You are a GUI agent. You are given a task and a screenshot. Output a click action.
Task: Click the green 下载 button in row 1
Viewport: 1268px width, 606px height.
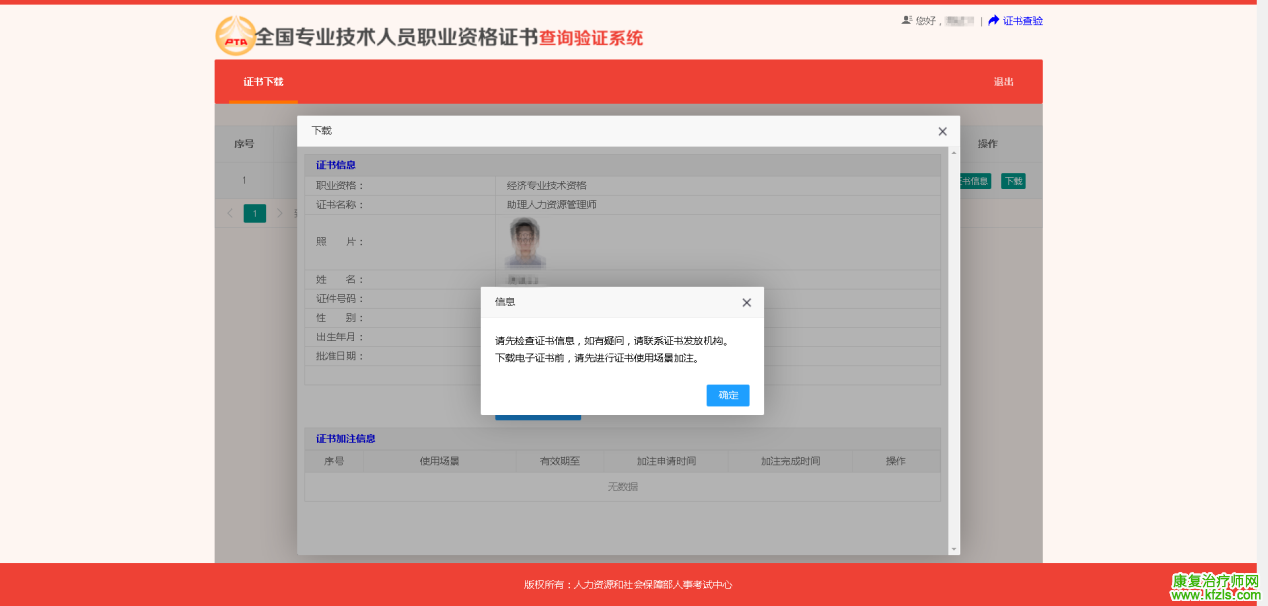click(1013, 181)
